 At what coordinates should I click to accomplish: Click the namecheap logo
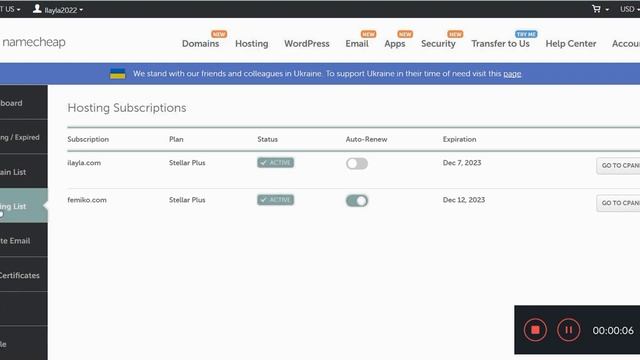(33, 42)
